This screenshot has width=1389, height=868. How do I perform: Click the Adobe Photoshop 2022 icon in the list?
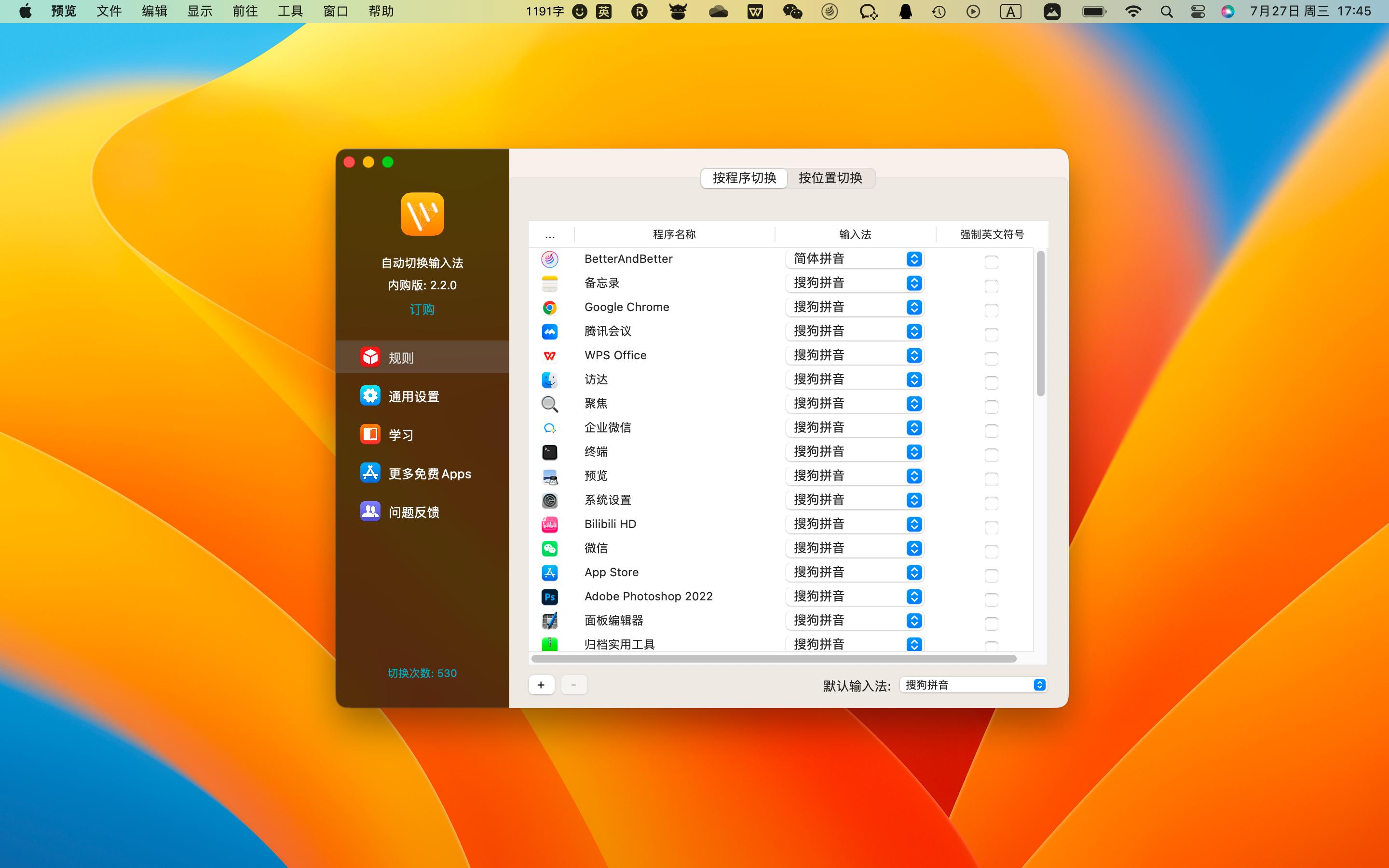pos(549,597)
